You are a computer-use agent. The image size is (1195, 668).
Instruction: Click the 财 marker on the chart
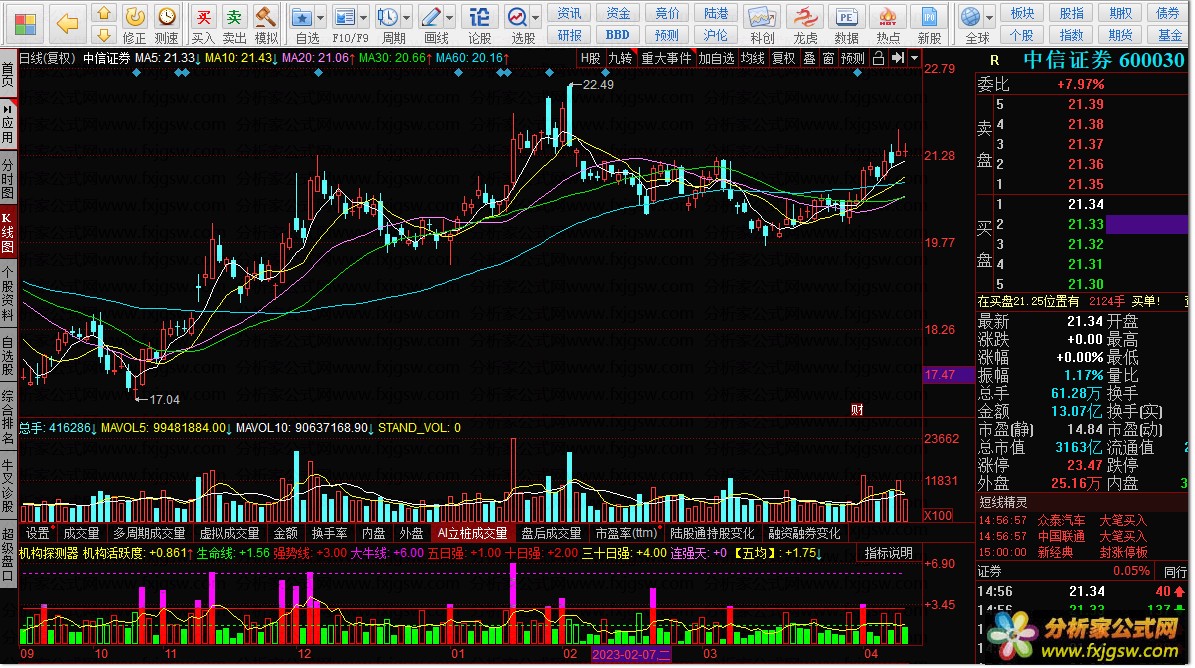(857, 410)
